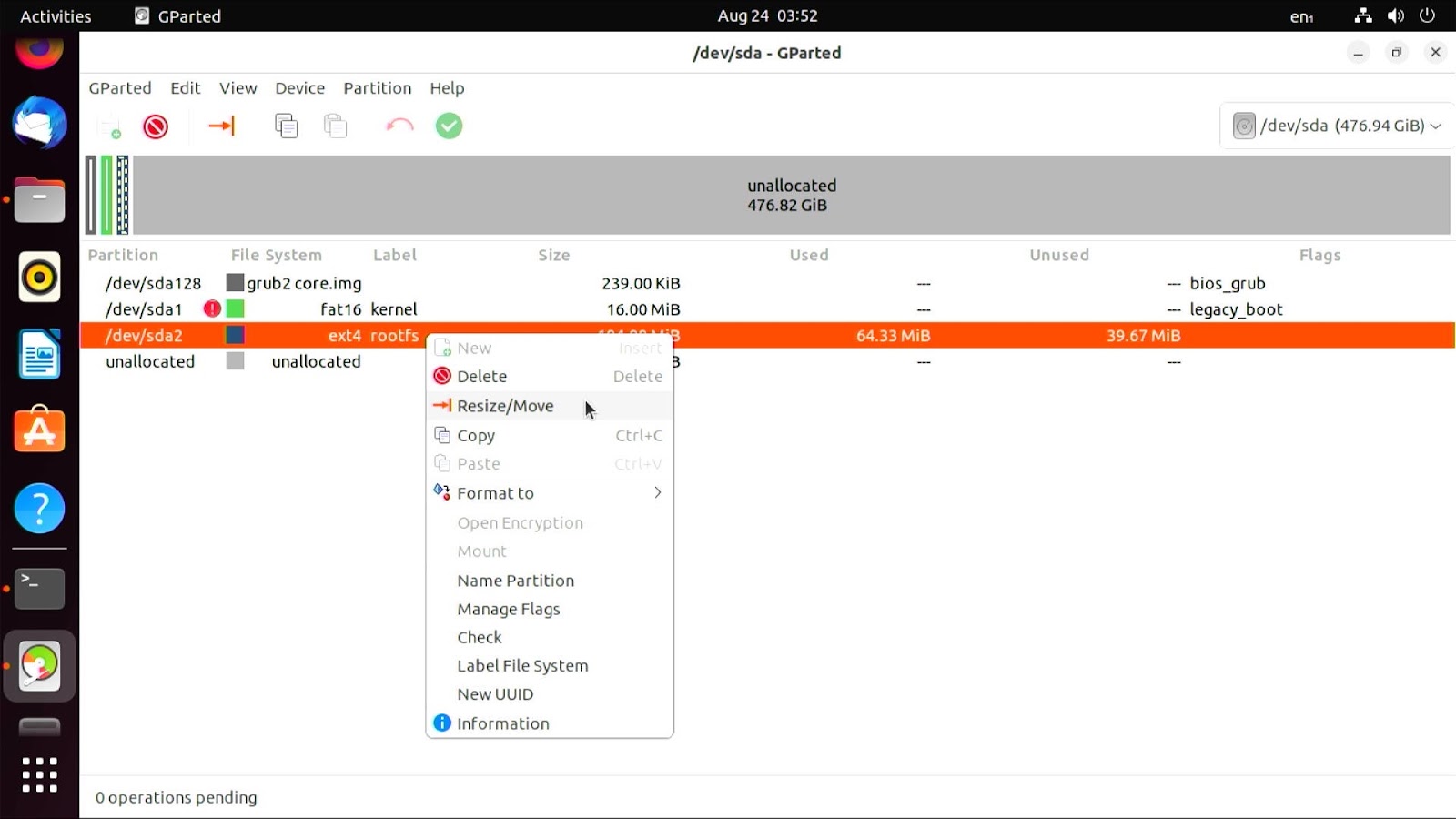Open the Files manager from the dock

39,200
